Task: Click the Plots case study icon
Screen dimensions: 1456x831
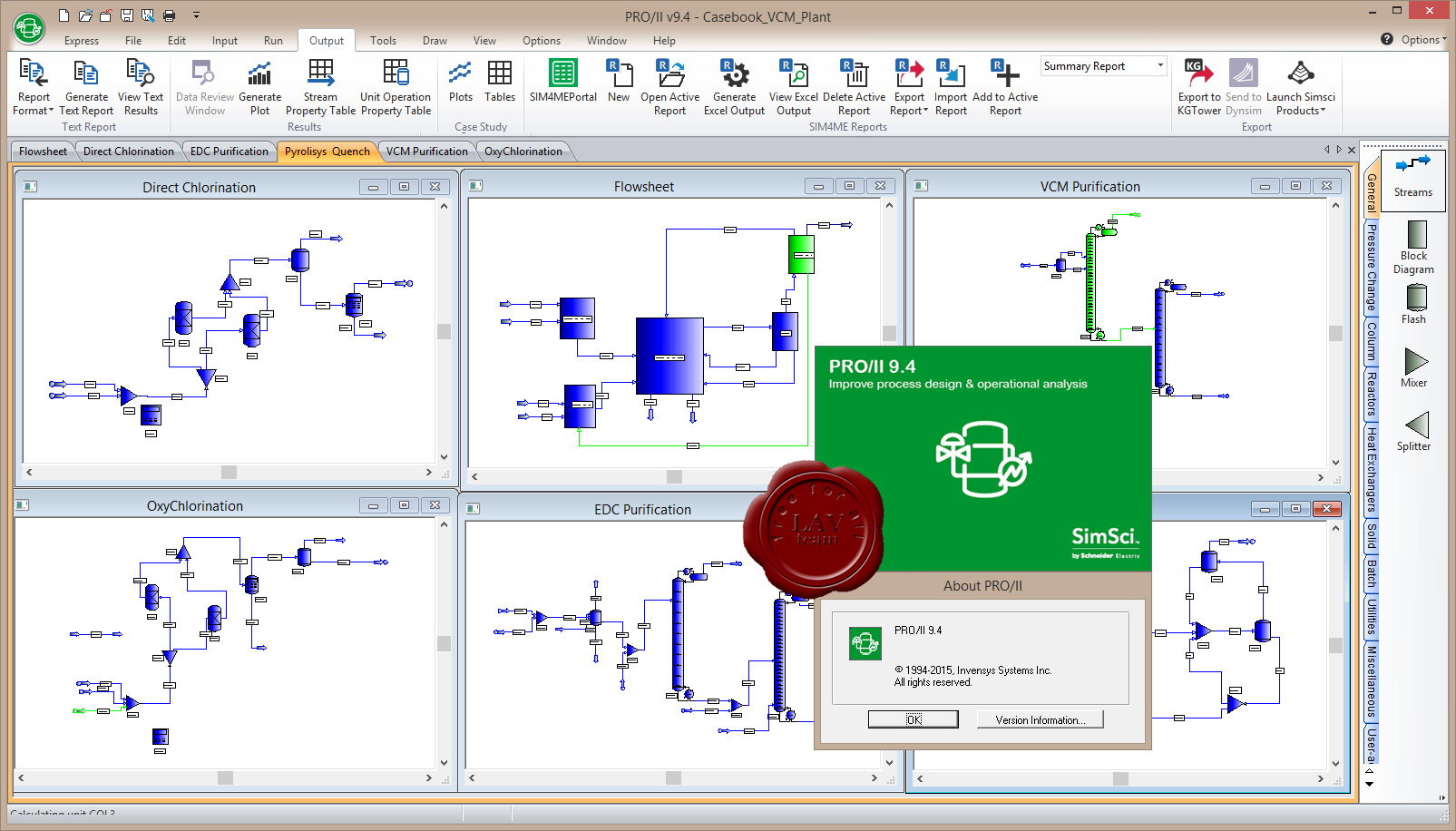Action: point(461,82)
